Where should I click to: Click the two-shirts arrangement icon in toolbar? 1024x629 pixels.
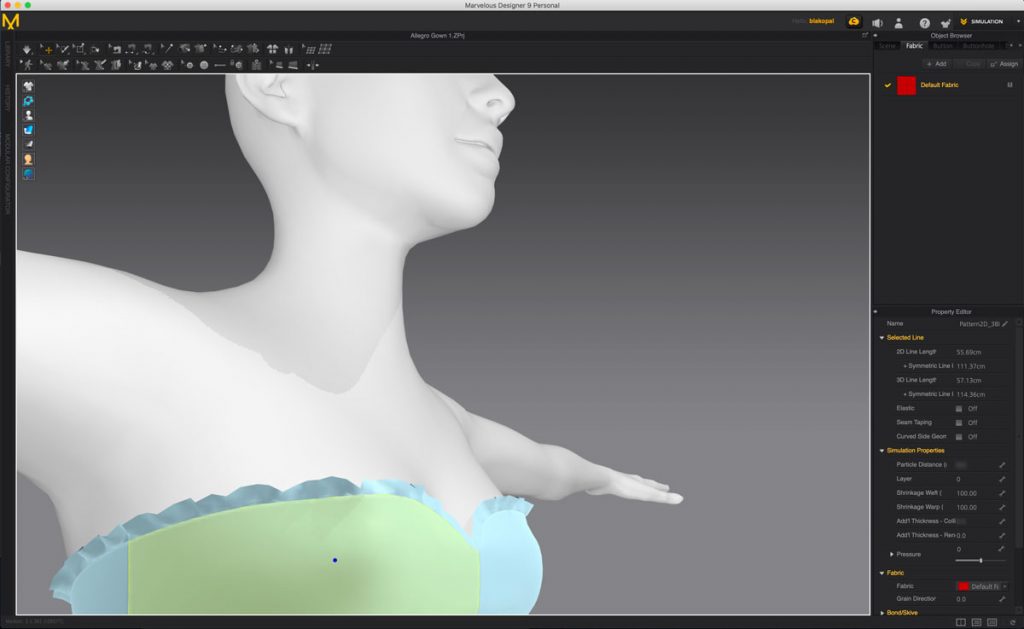click(272, 49)
